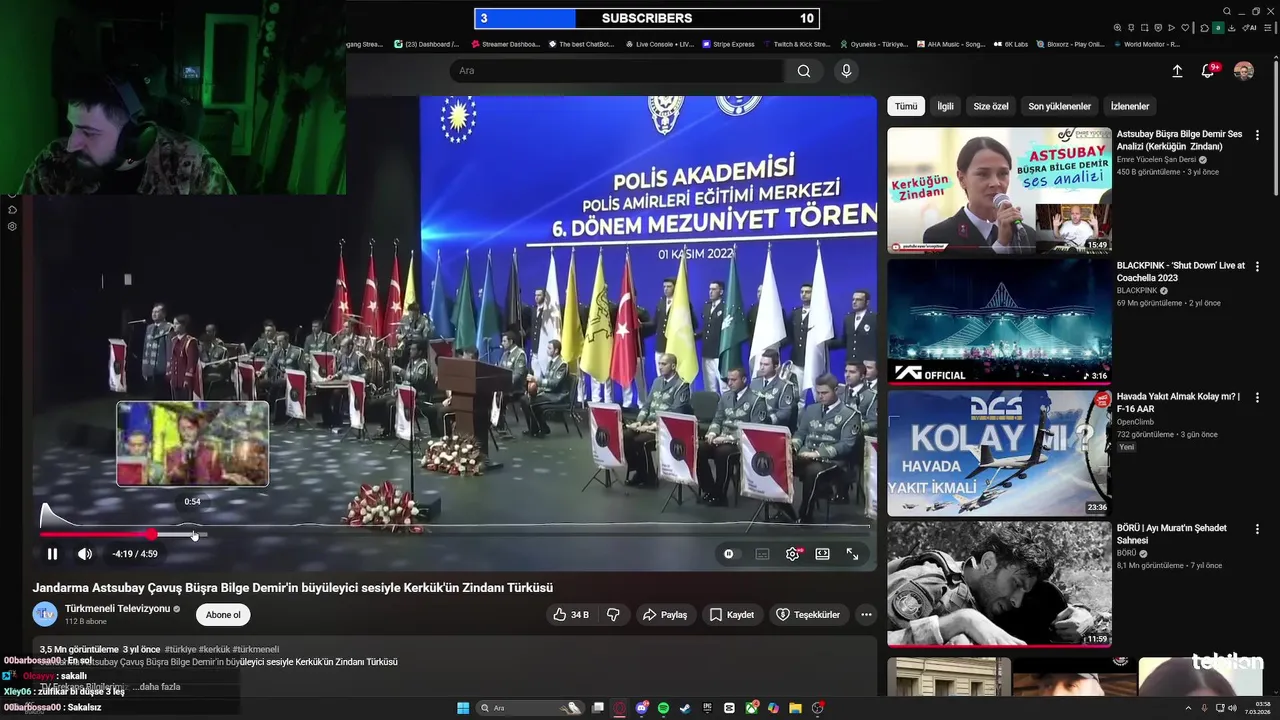The image size is (1280, 720).
Task: Open Havada Yakıt Almak Kolay mı title
Action: point(1178,403)
